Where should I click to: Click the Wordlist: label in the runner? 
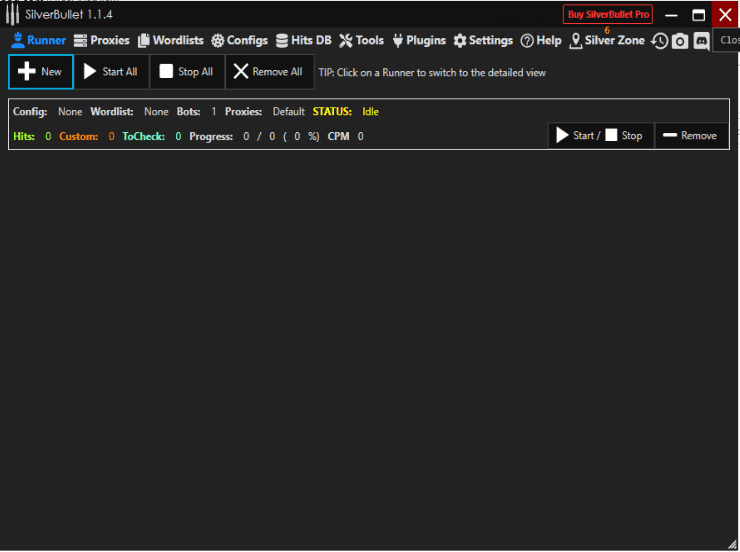click(112, 112)
